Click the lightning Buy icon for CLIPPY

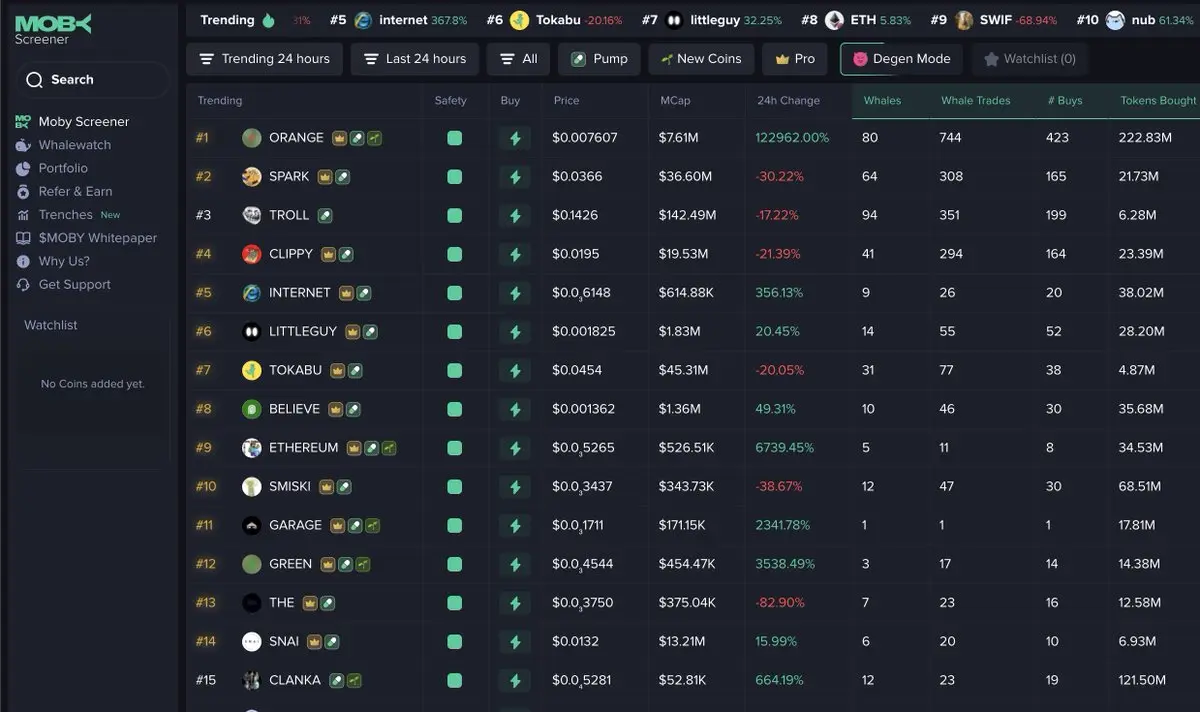tap(515, 254)
